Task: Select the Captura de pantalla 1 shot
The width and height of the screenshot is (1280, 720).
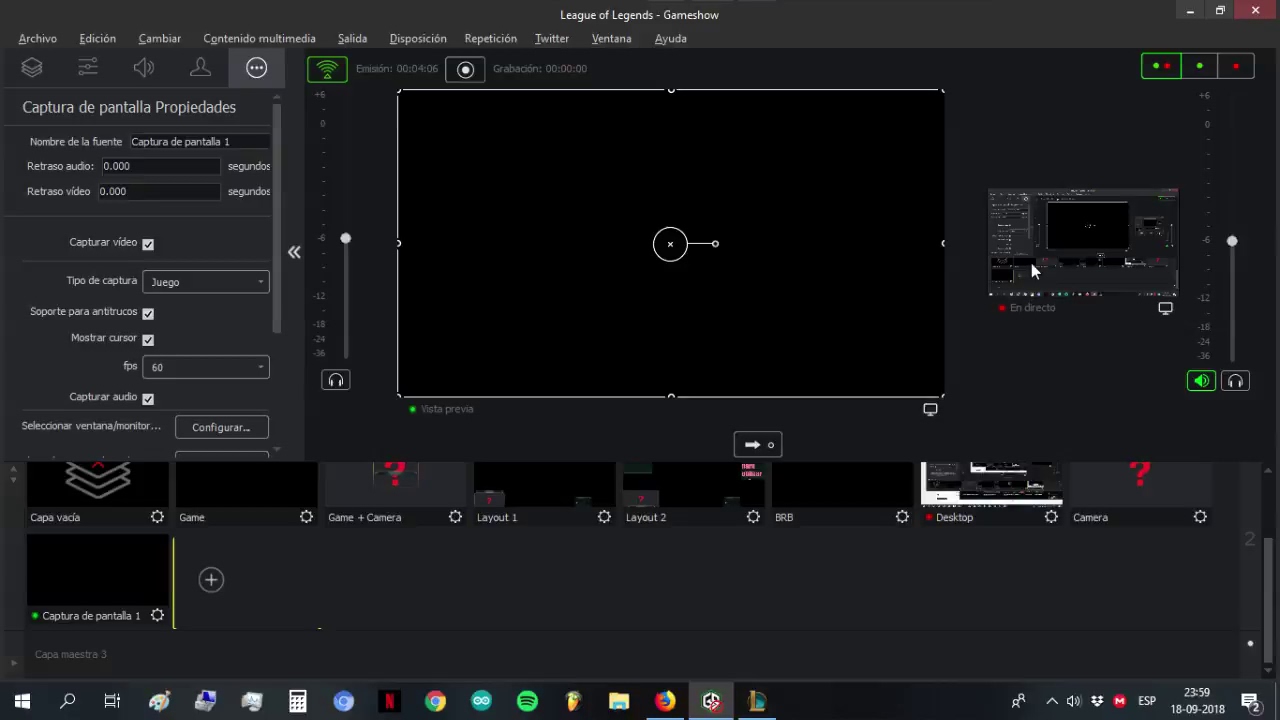Action: [98, 570]
